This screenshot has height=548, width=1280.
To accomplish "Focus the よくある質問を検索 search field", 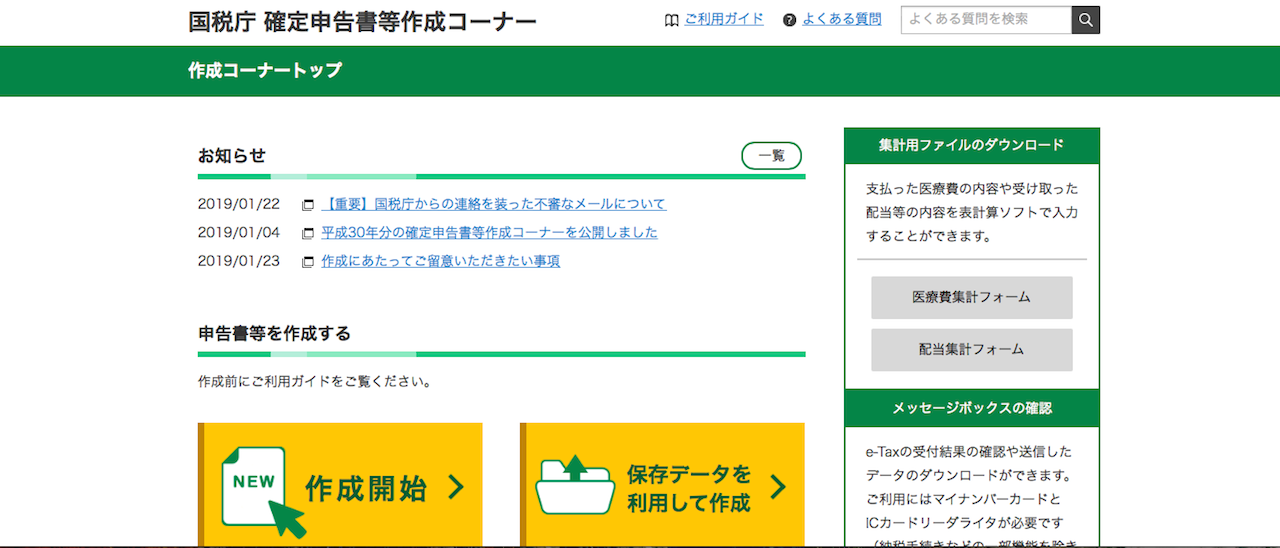I will pyautogui.click(x=985, y=19).
